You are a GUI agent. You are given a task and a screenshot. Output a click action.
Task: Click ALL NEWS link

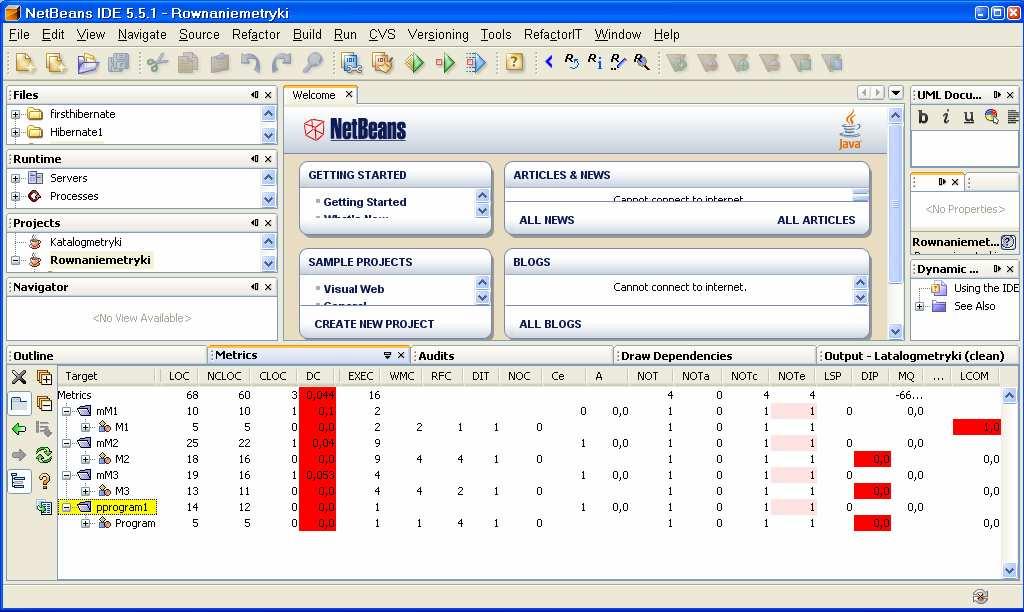tap(547, 220)
